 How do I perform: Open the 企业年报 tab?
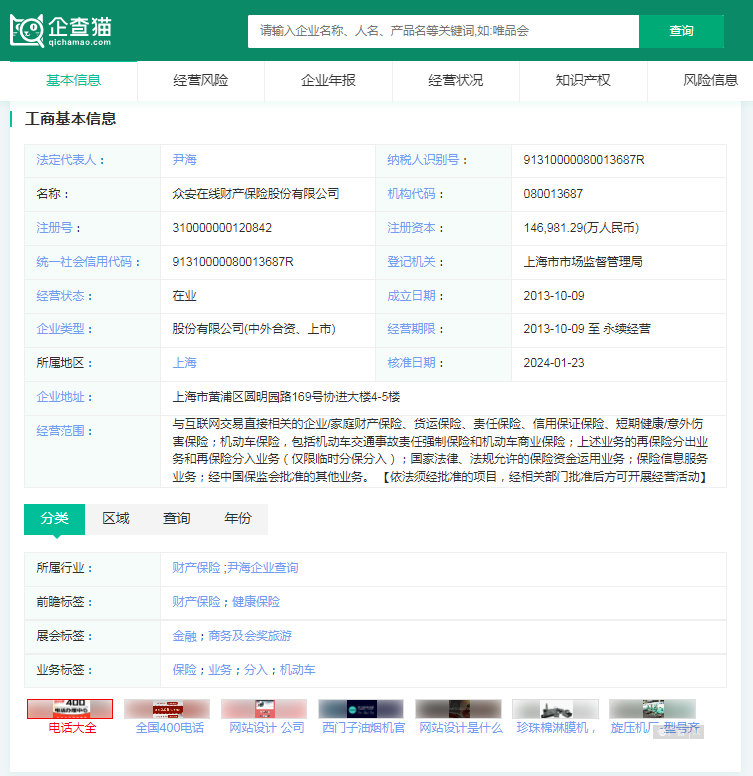329,81
